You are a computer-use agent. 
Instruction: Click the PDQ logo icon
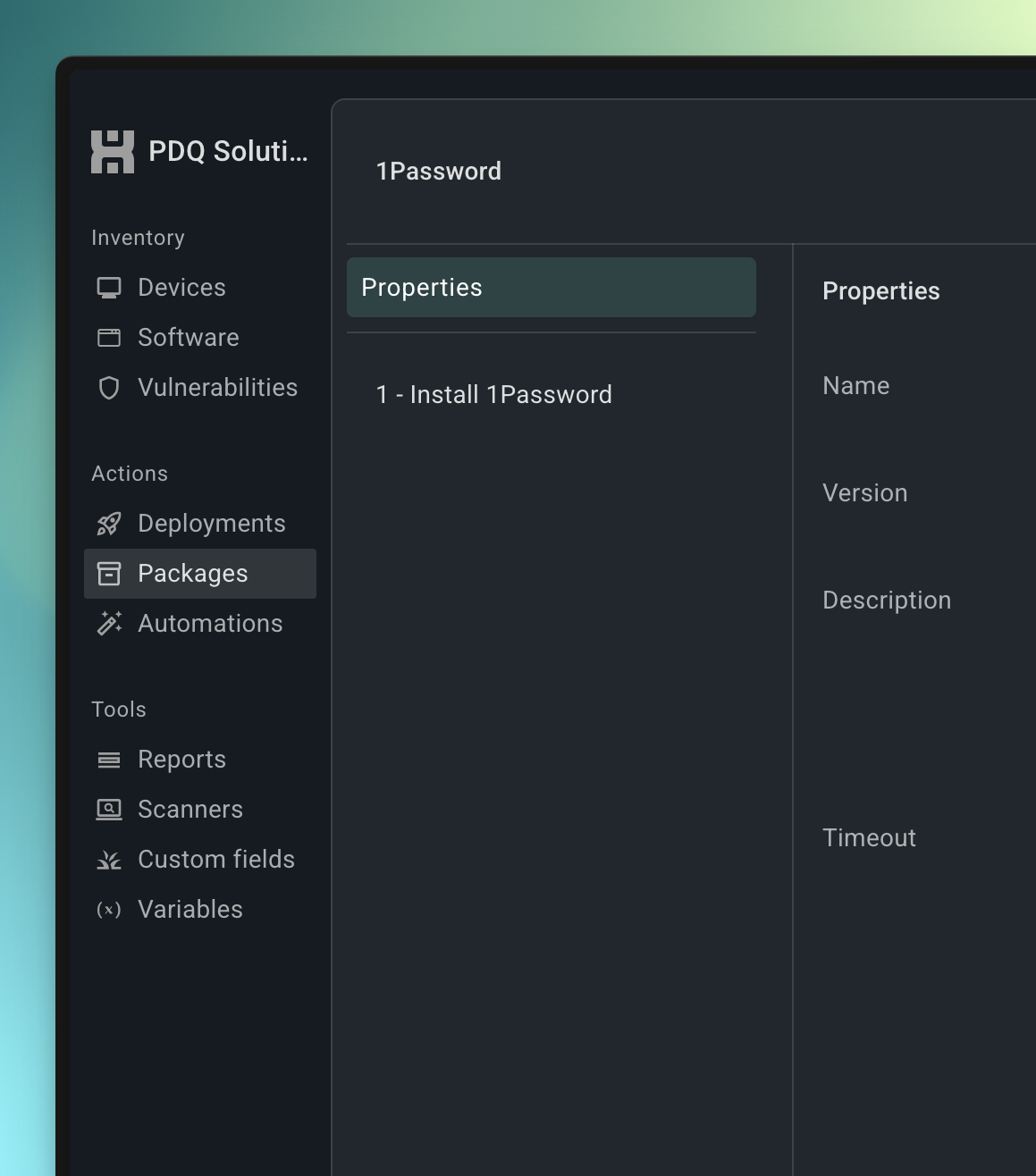point(113,152)
